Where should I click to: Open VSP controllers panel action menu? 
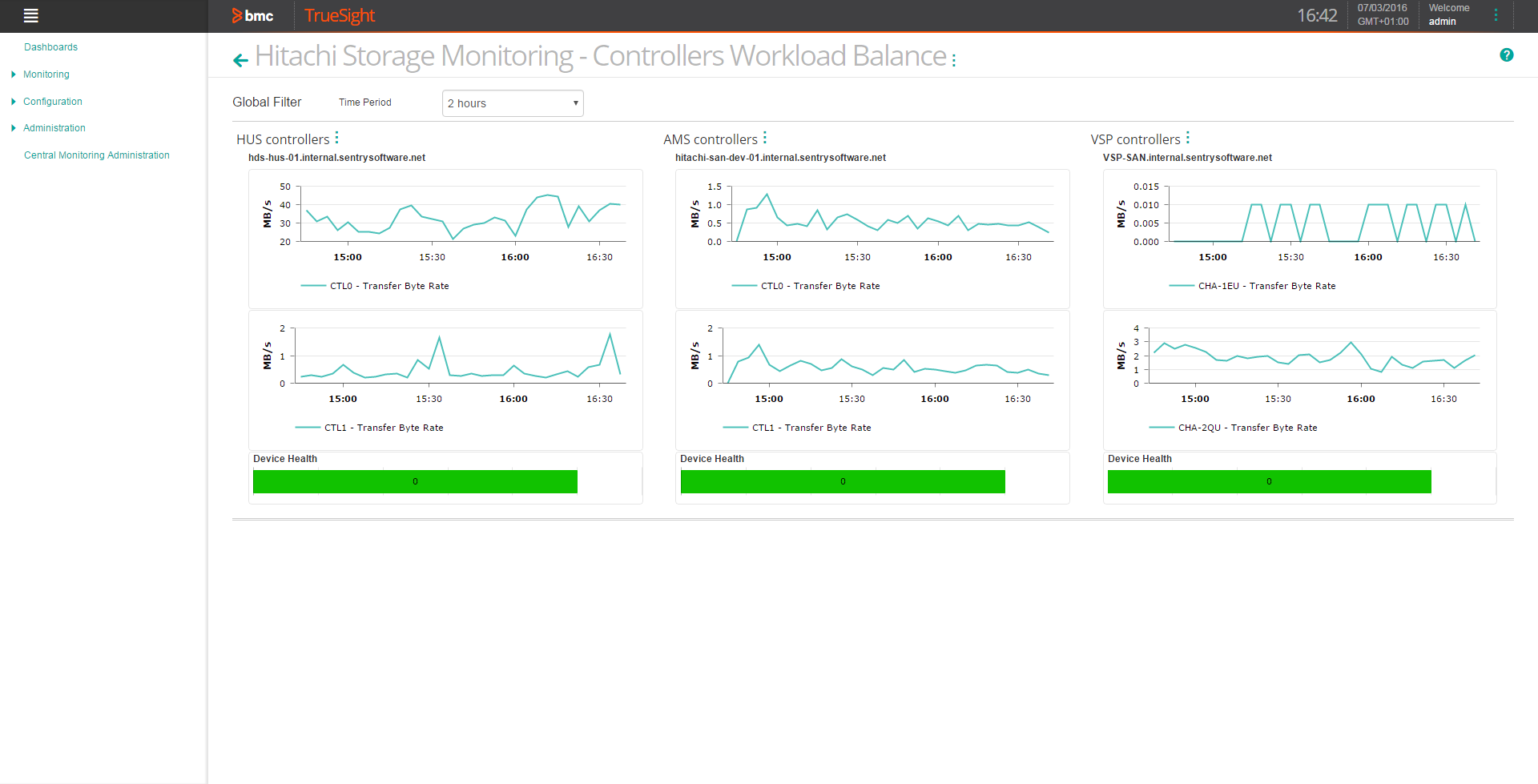coord(1188,138)
